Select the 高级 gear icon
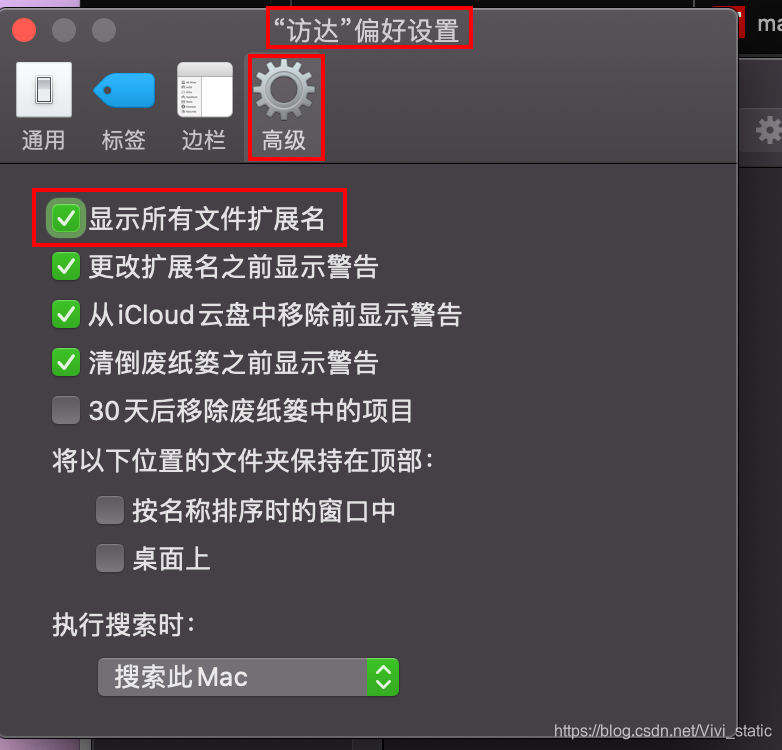 [284, 90]
